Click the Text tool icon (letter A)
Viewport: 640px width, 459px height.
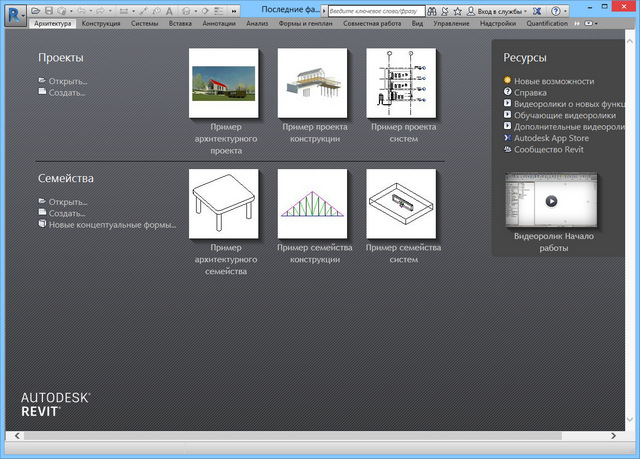click(x=170, y=9)
